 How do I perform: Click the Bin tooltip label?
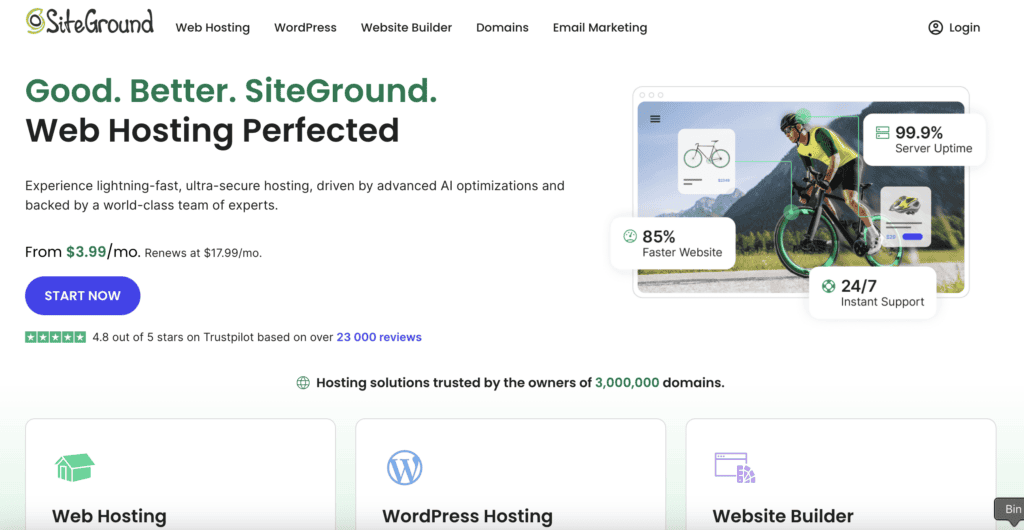tap(1012, 509)
